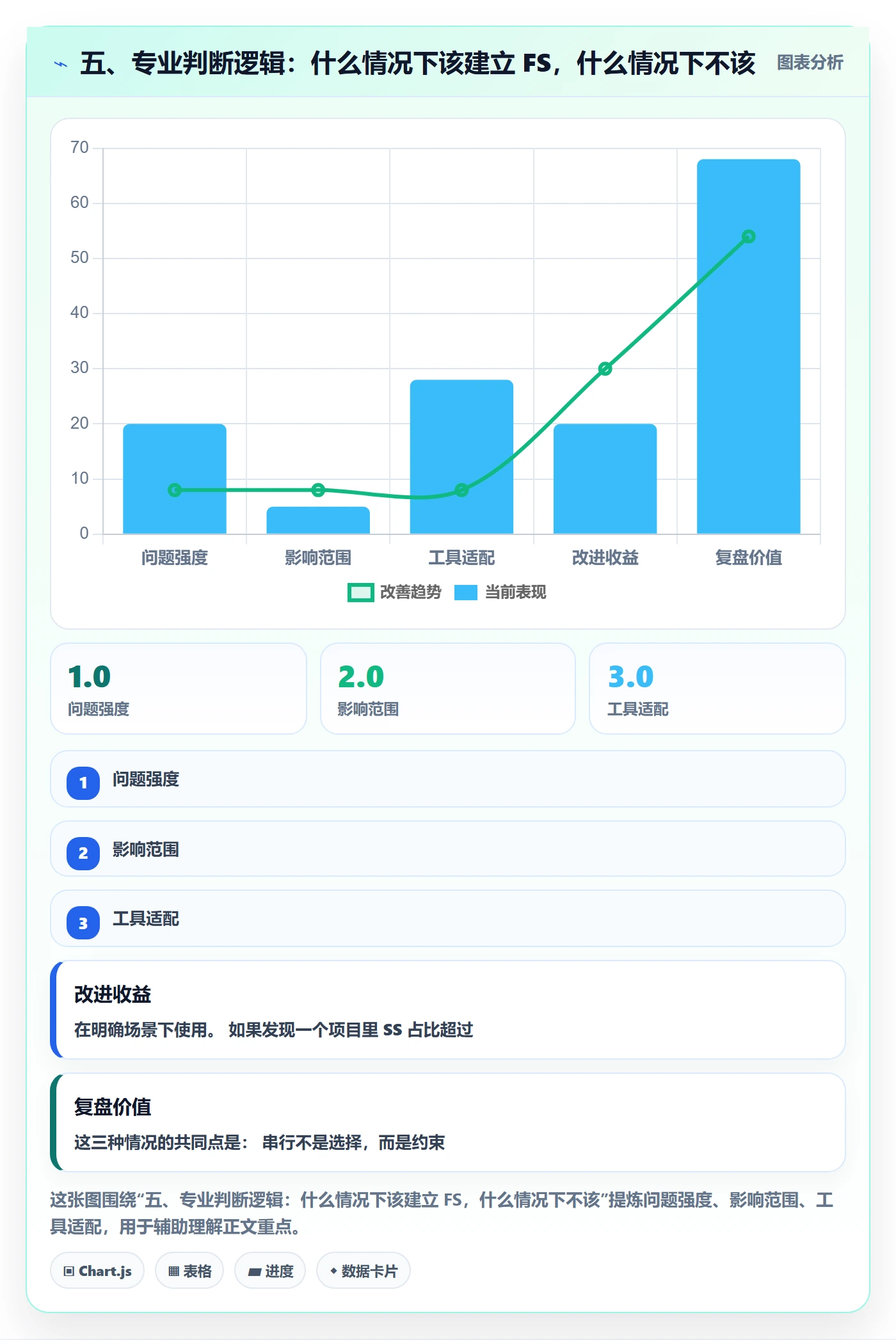Click the green line point on the 工具适配 bar
896x1340 pixels.
(461, 490)
